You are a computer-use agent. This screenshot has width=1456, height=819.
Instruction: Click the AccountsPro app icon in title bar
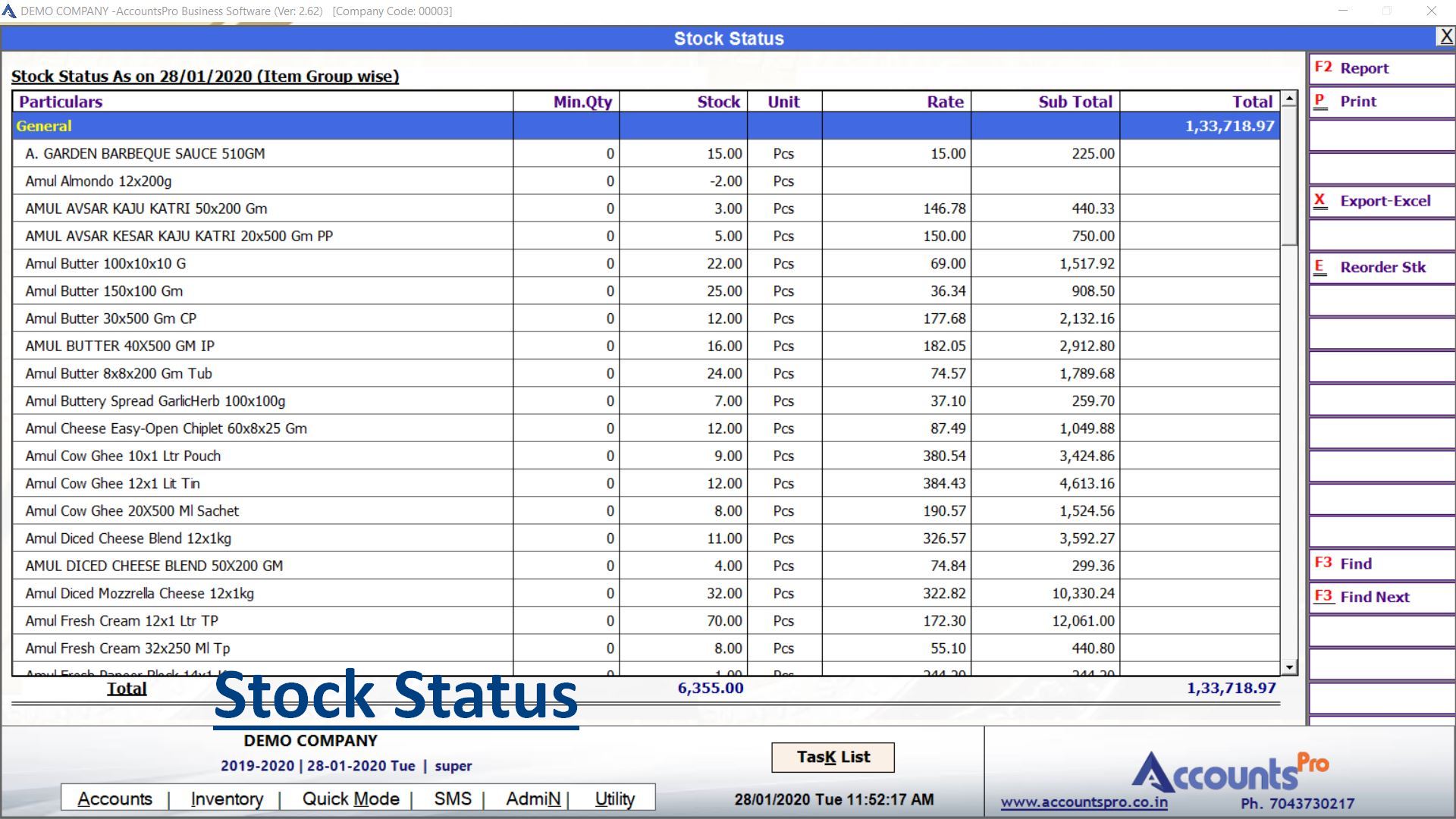(9, 11)
